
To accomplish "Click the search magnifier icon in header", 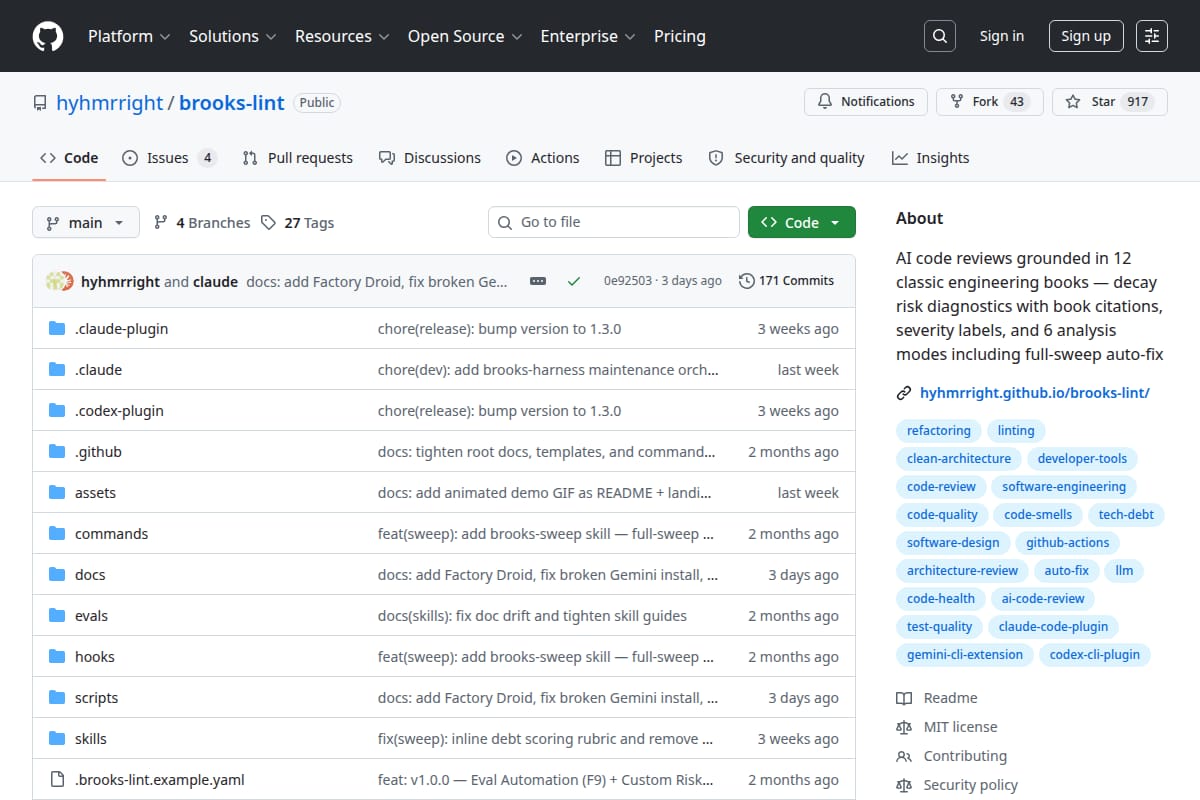I will (x=939, y=36).
